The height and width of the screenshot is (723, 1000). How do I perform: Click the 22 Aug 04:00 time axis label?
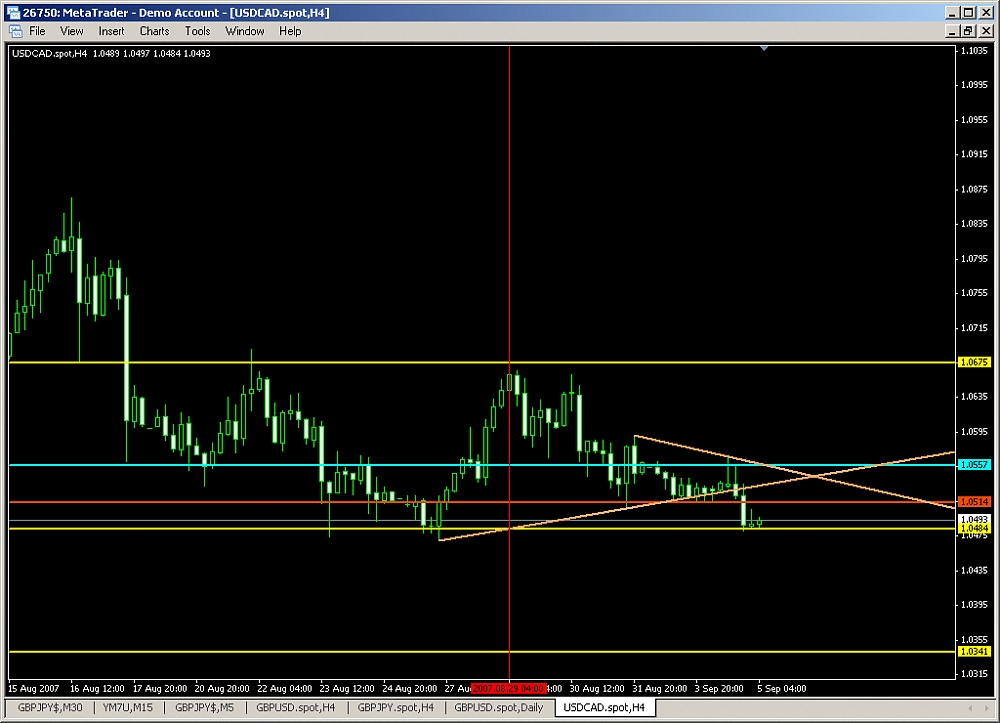[x=284, y=689]
